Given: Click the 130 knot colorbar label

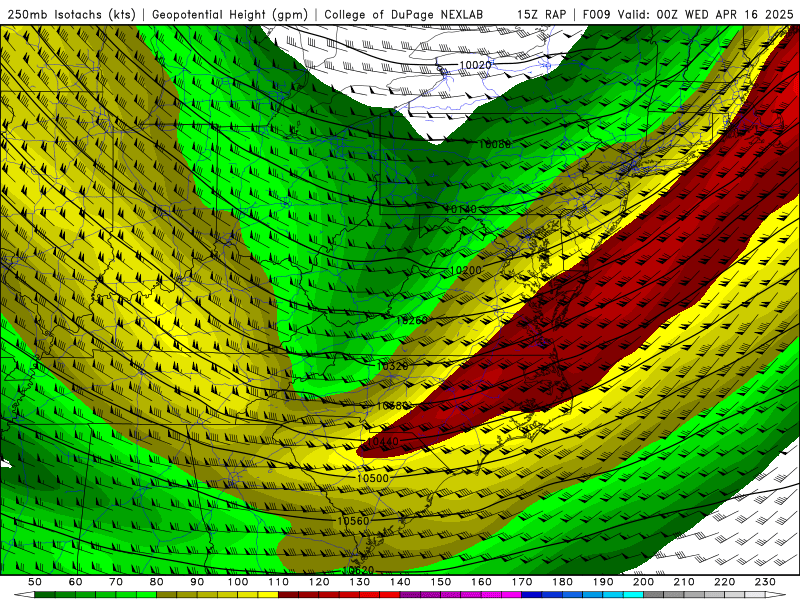Looking at the screenshot, I should 360,582.
